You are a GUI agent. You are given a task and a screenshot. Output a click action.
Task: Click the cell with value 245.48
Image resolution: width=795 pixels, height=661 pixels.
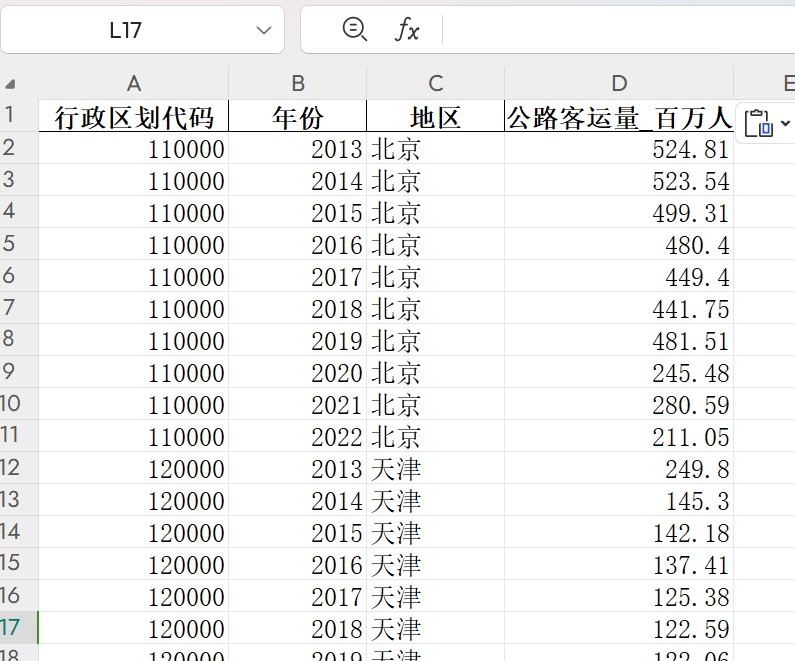[619, 372]
